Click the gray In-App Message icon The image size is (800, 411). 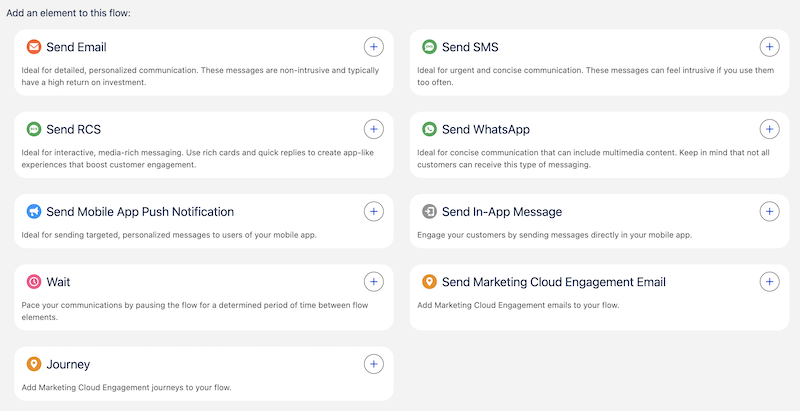coord(430,212)
